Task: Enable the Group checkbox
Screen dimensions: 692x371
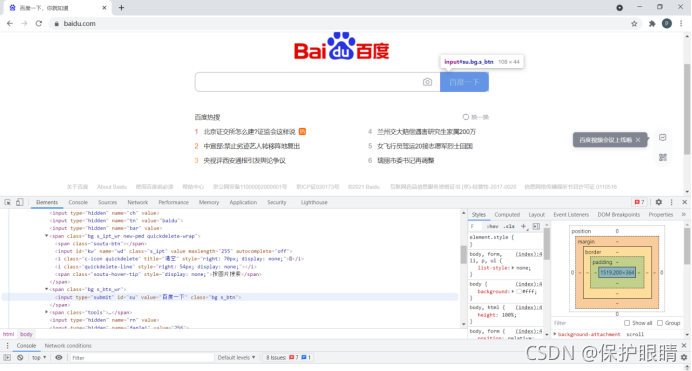Action: pyautogui.click(x=660, y=323)
